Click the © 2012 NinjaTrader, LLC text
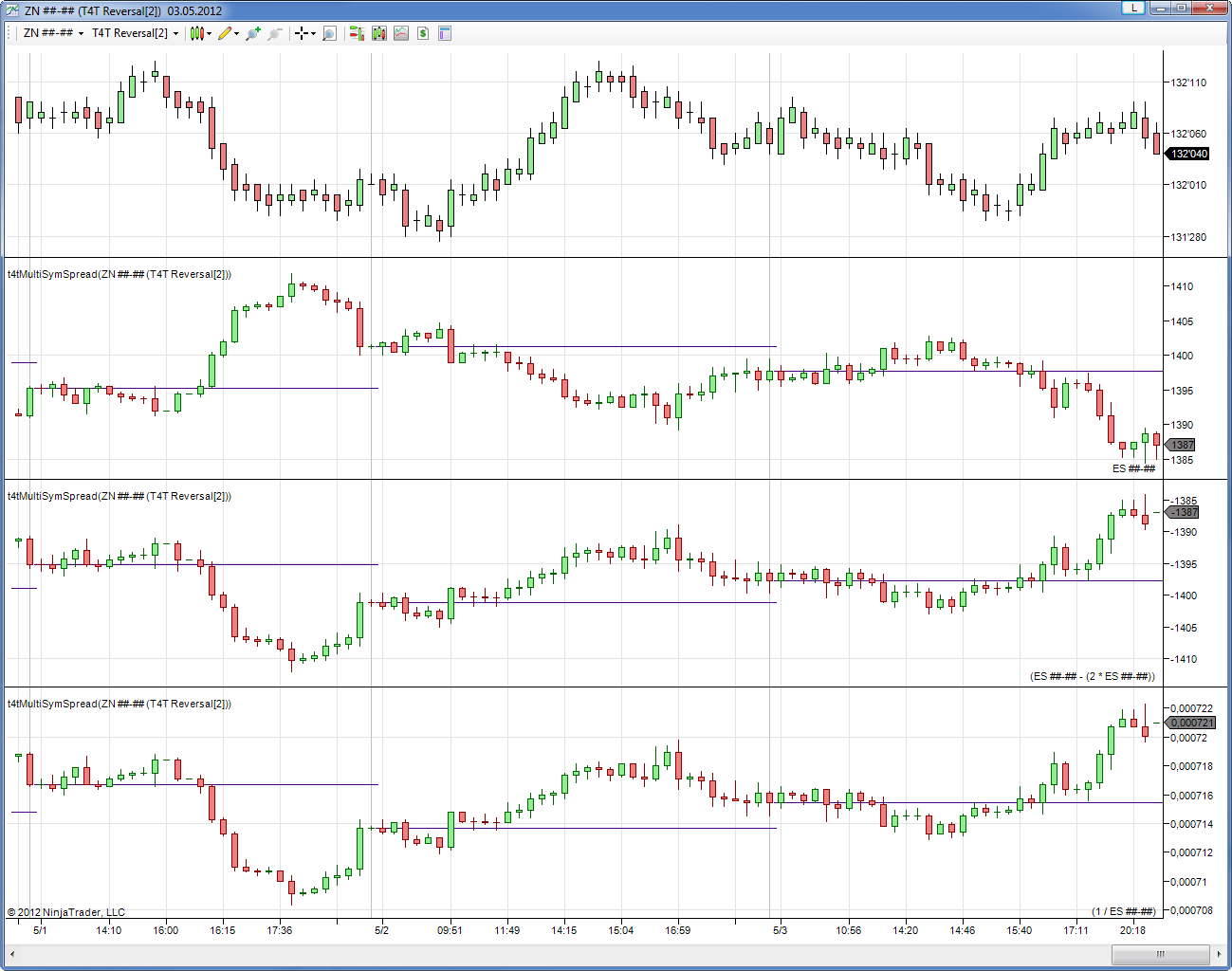1232x971 pixels. 66,912
